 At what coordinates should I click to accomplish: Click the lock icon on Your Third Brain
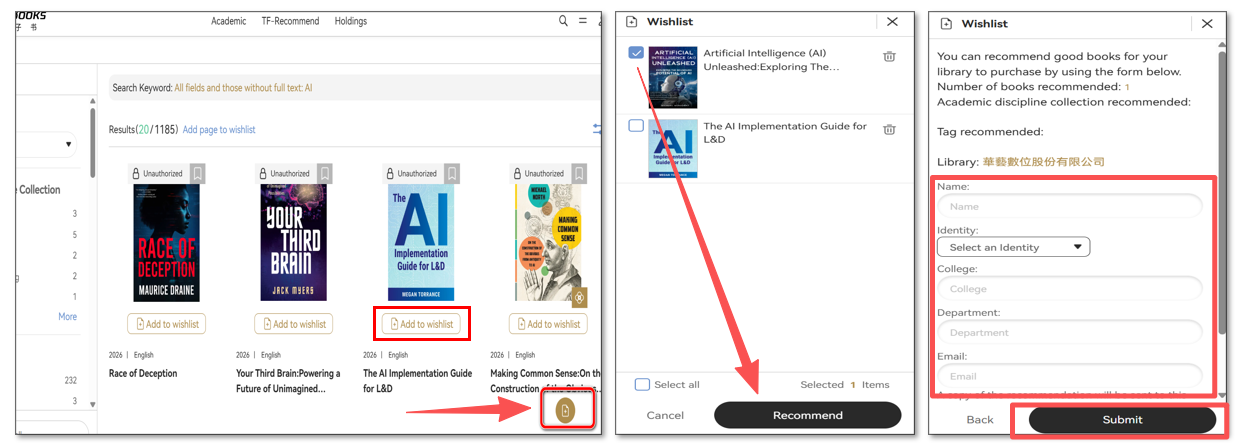(x=265, y=174)
